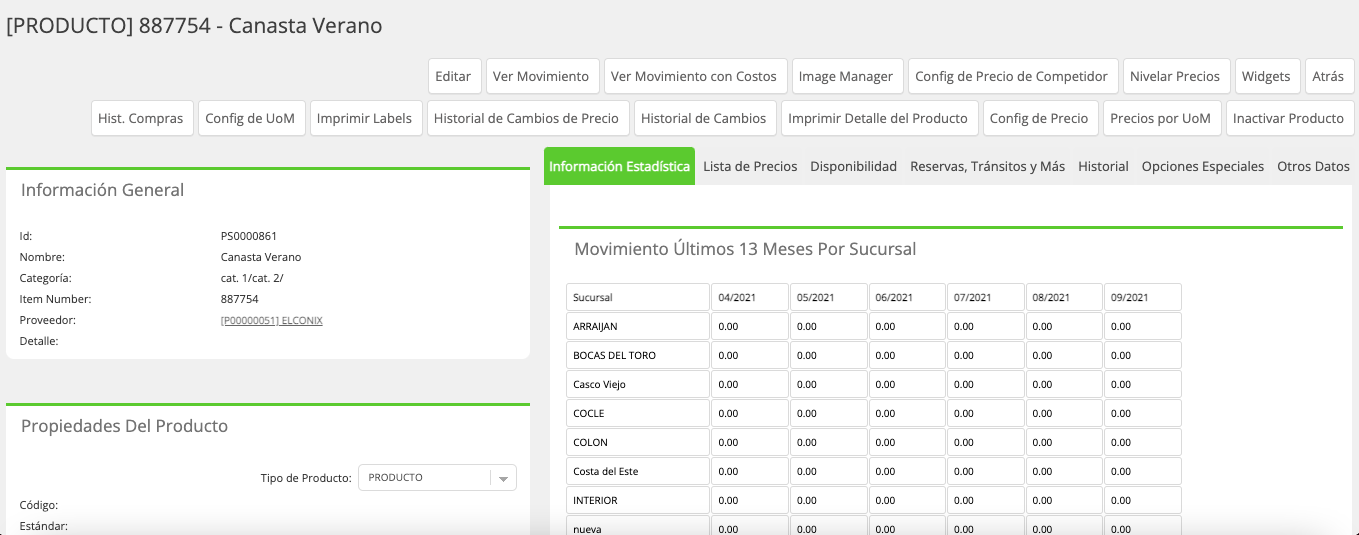Open Historial de Cambios de Precio
Viewport: 1359px width, 535px height.
pyautogui.click(x=527, y=118)
